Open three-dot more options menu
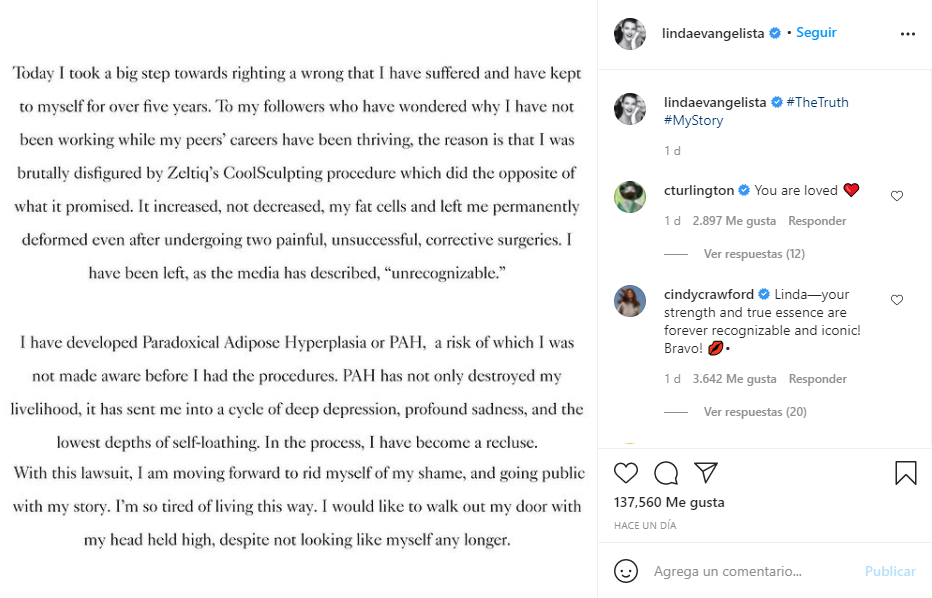Image resolution: width=932 pixels, height=598 pixels. coord(907,33)
